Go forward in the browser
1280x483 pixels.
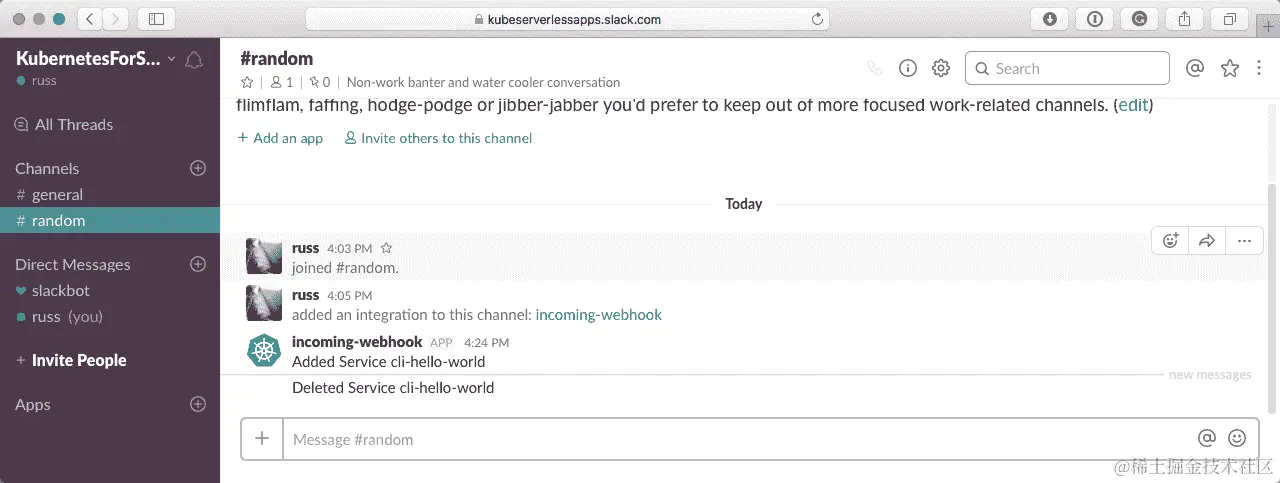(116, 18)
